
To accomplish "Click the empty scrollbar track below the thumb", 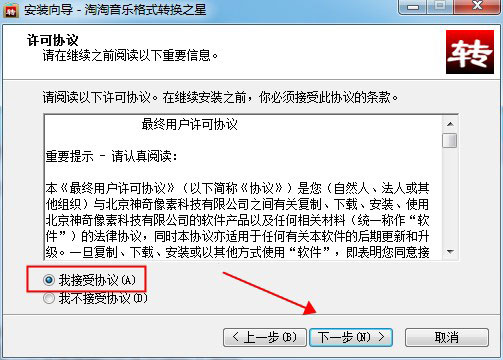I will tap(450, 195).
